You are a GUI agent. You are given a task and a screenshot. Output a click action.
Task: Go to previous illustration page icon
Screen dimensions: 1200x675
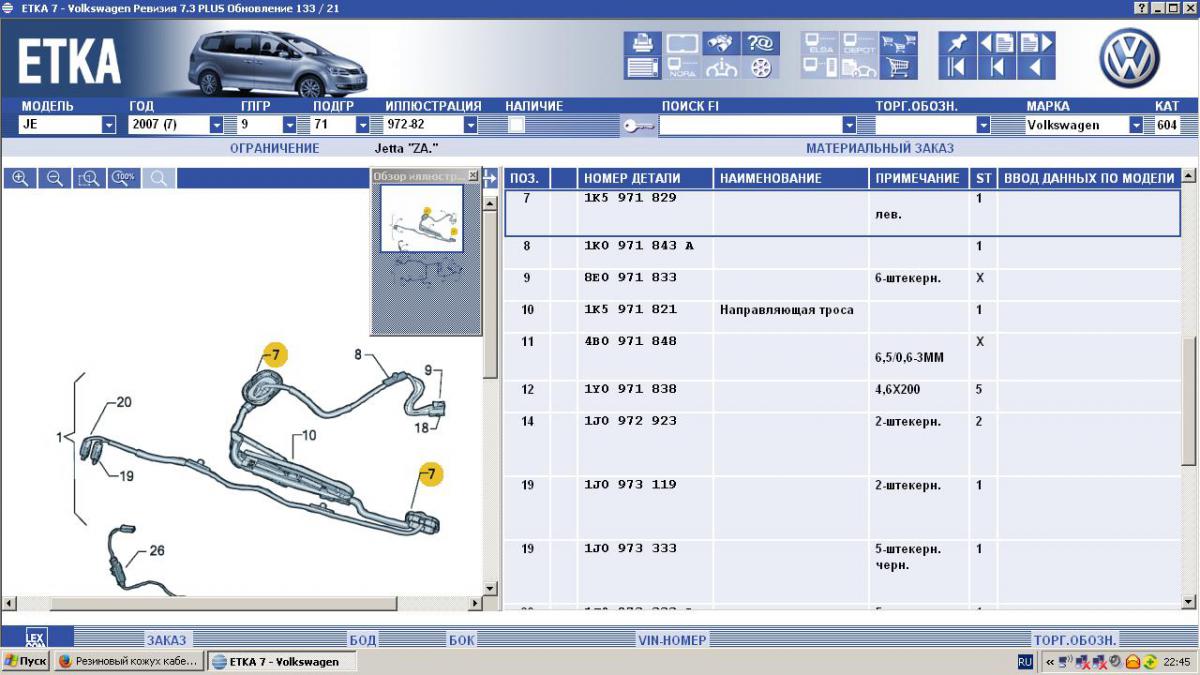click(x=996, y=43)
